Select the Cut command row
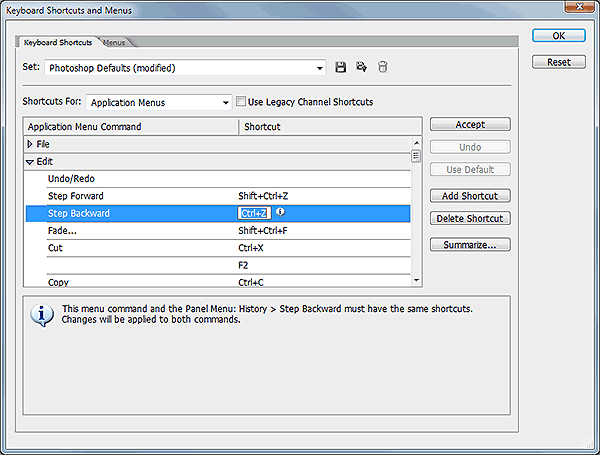 point(217,248)
